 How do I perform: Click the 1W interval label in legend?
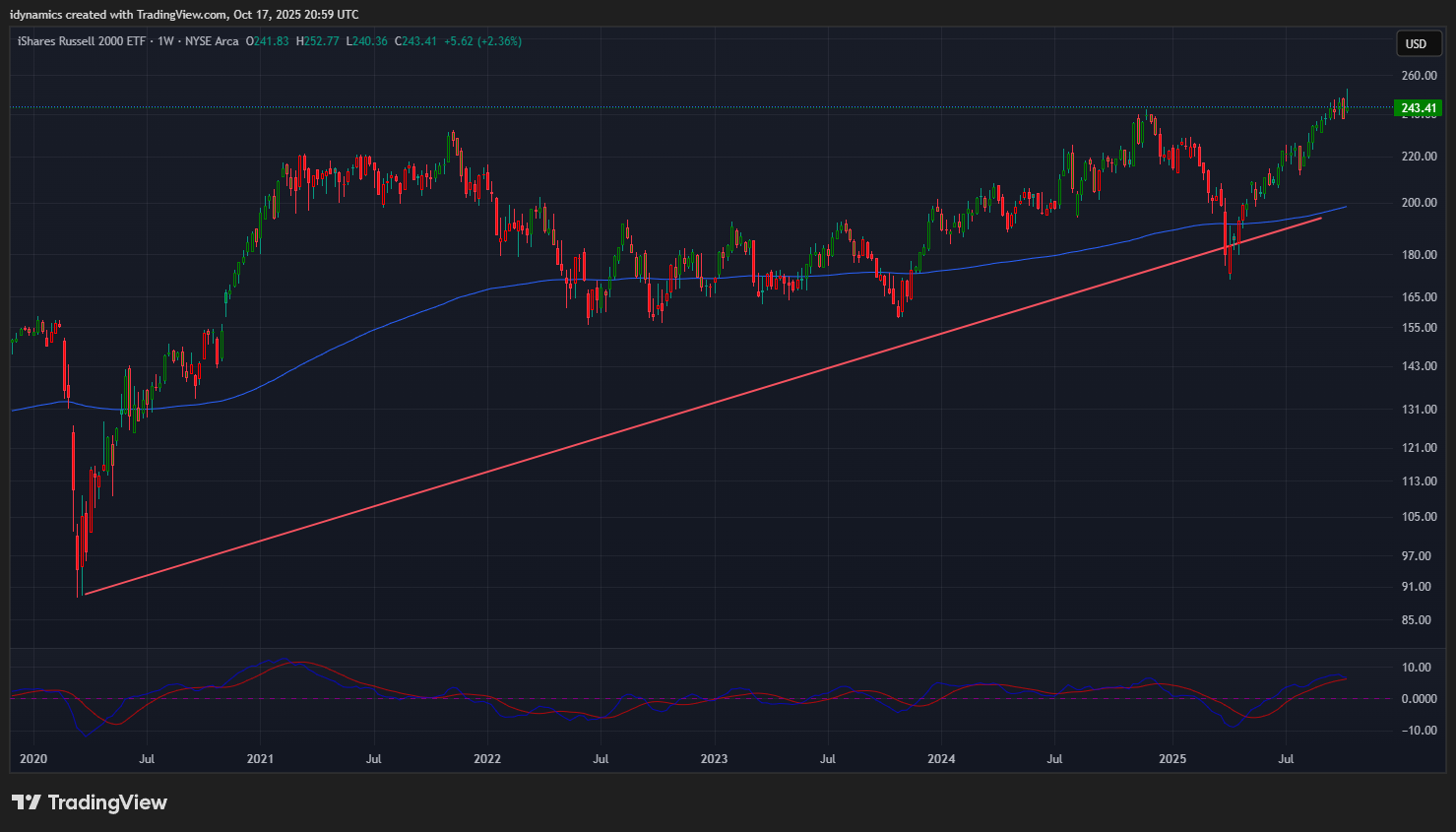(x=165, y=41)
